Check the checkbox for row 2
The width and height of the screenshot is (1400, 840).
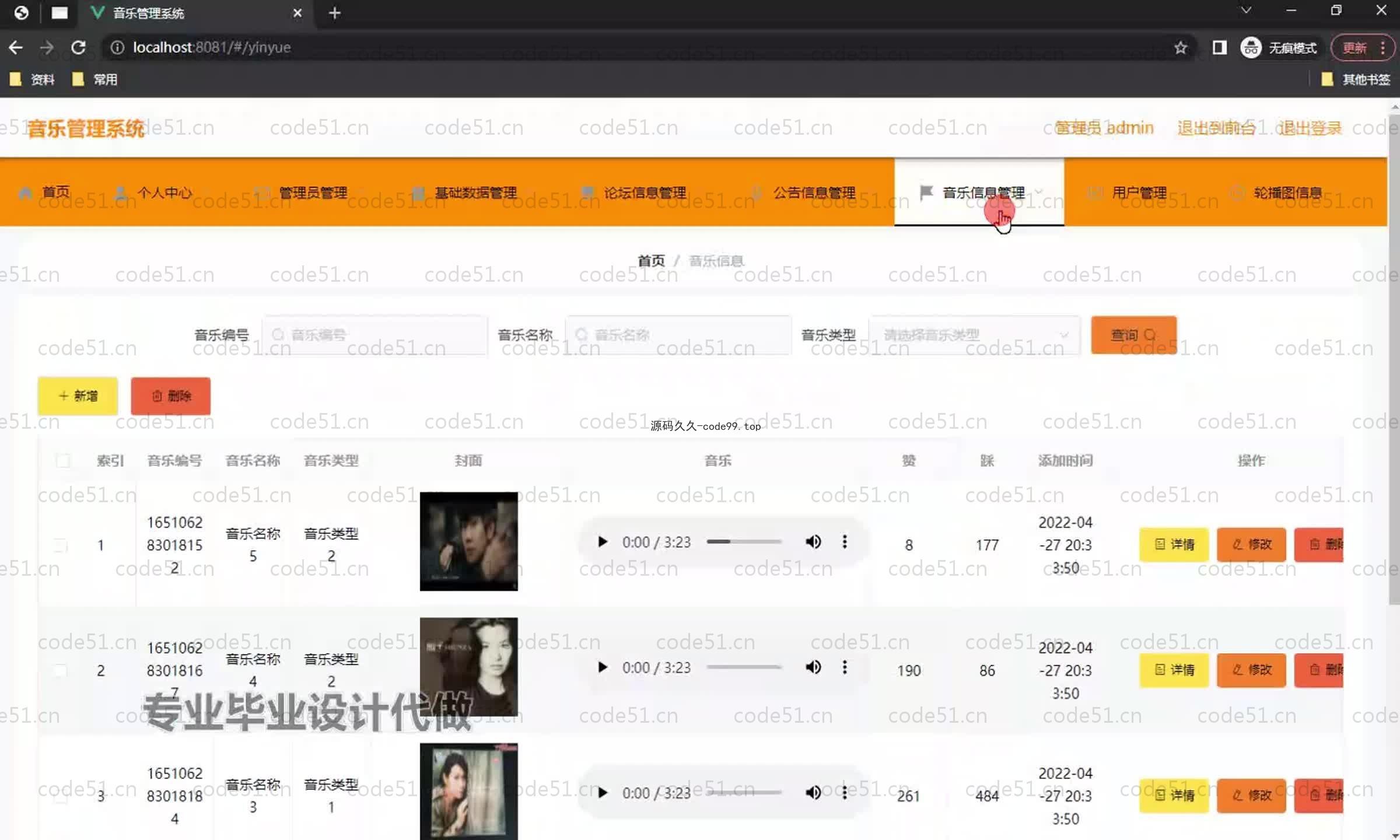click(x=61, y=671)
